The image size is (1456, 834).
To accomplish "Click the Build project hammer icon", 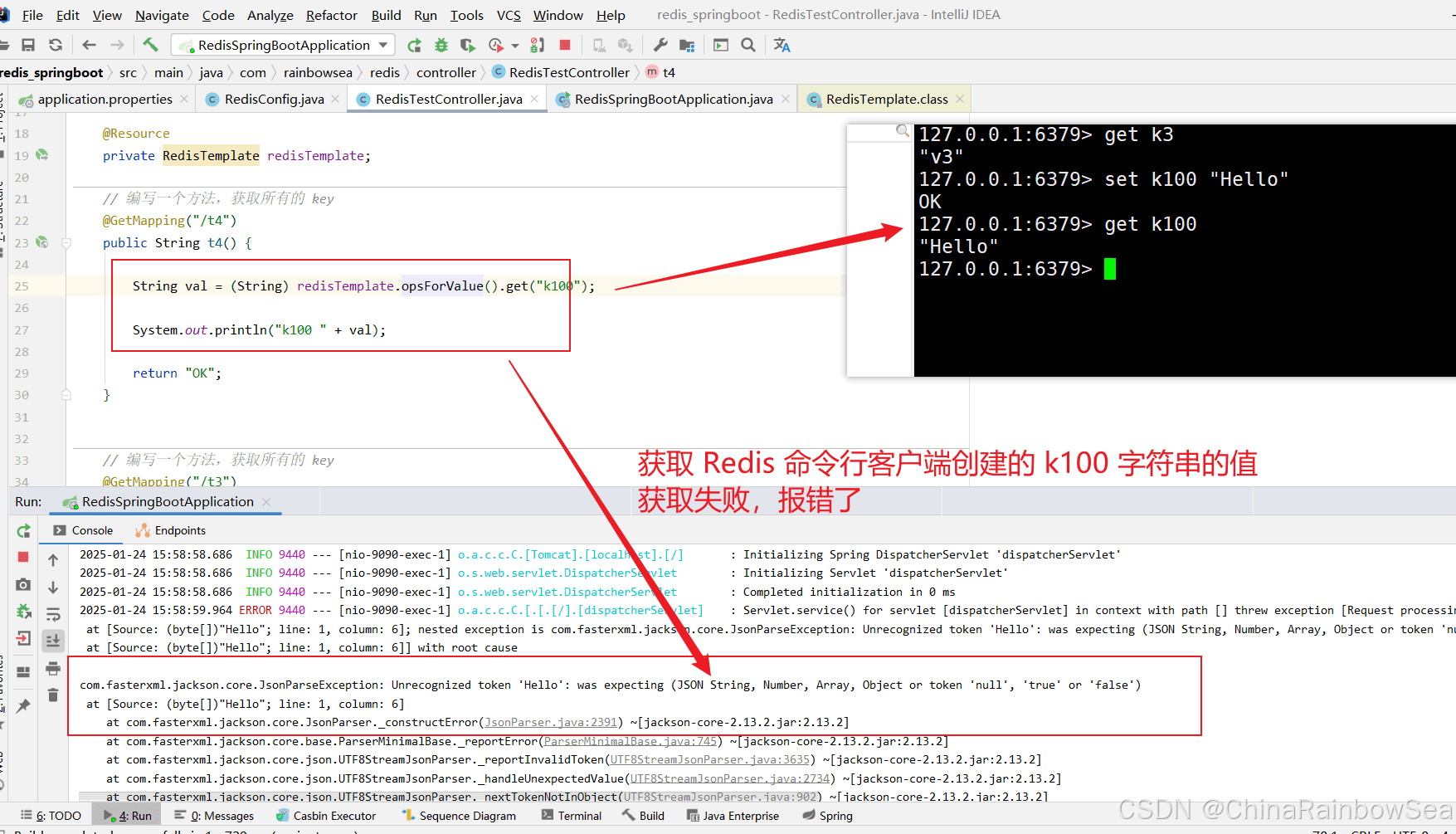I will 150,45.
